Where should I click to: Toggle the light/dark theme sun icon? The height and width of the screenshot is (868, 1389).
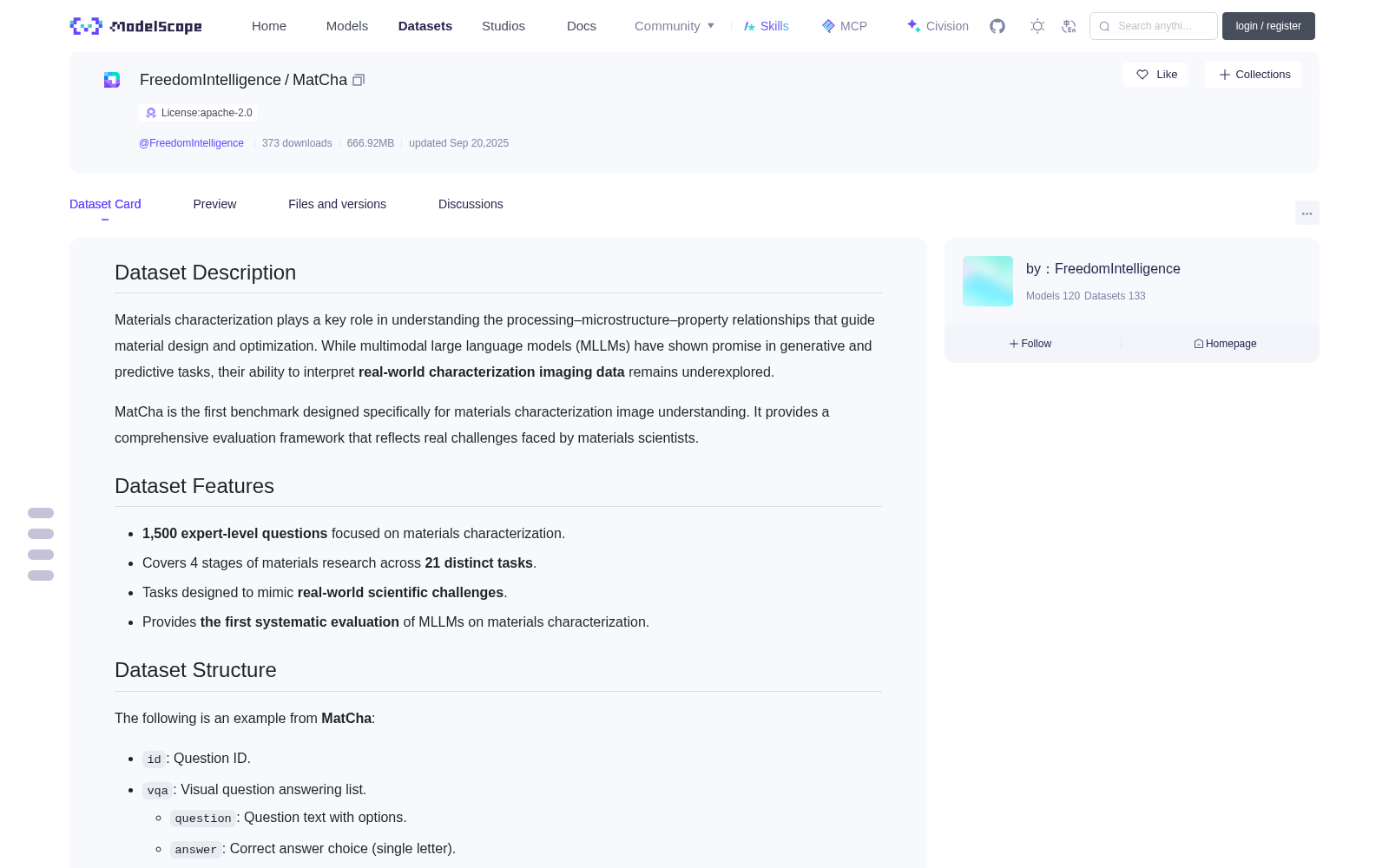click(1037, 26)
